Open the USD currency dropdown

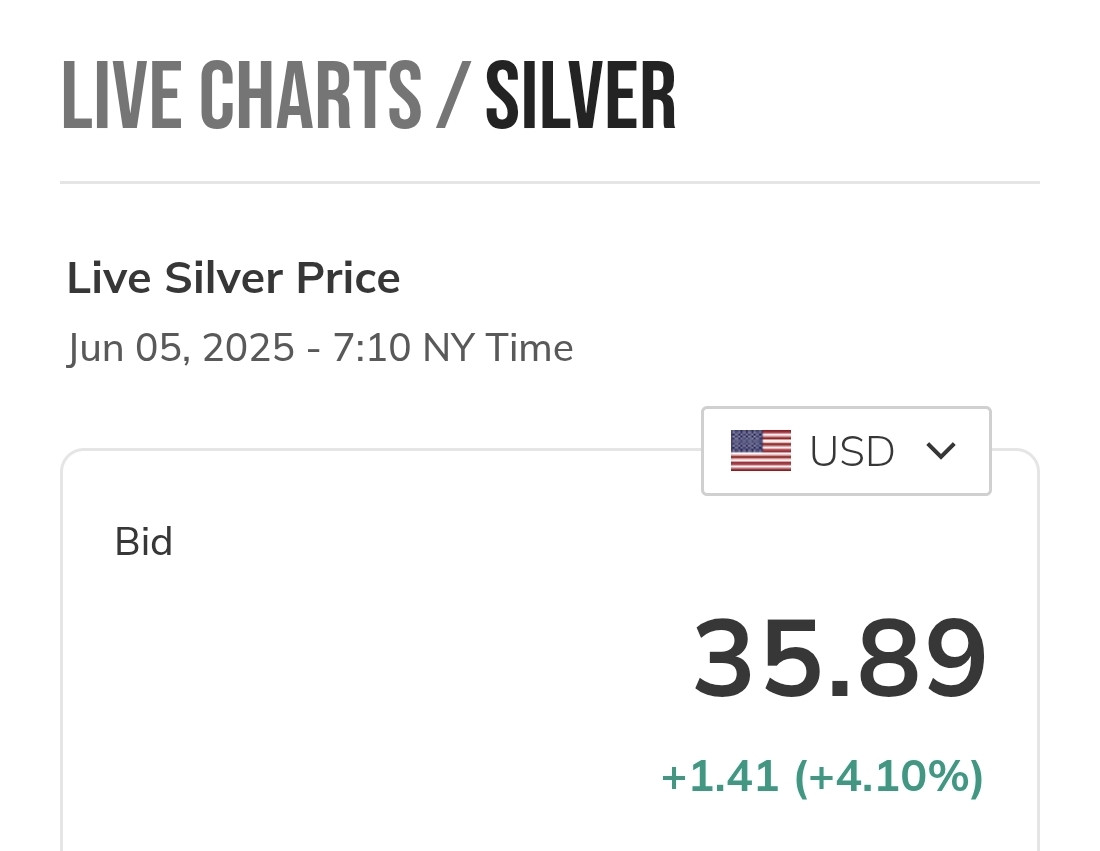tap(846, 451)
